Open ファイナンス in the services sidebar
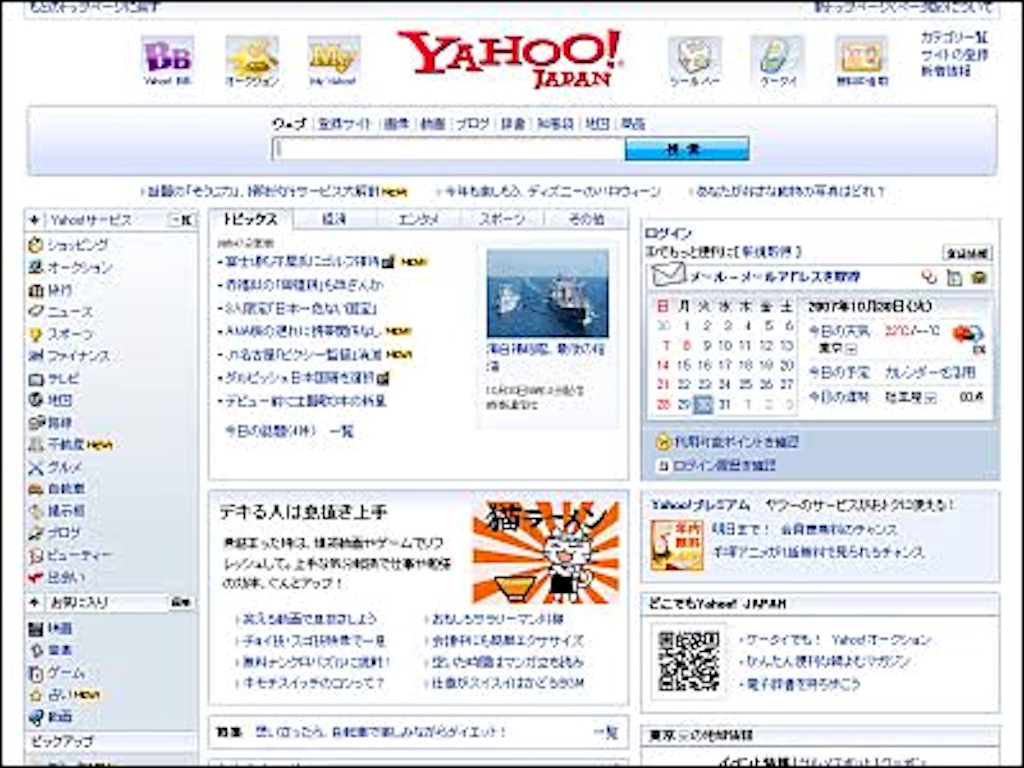The image size is (1024, 768). 70,356
